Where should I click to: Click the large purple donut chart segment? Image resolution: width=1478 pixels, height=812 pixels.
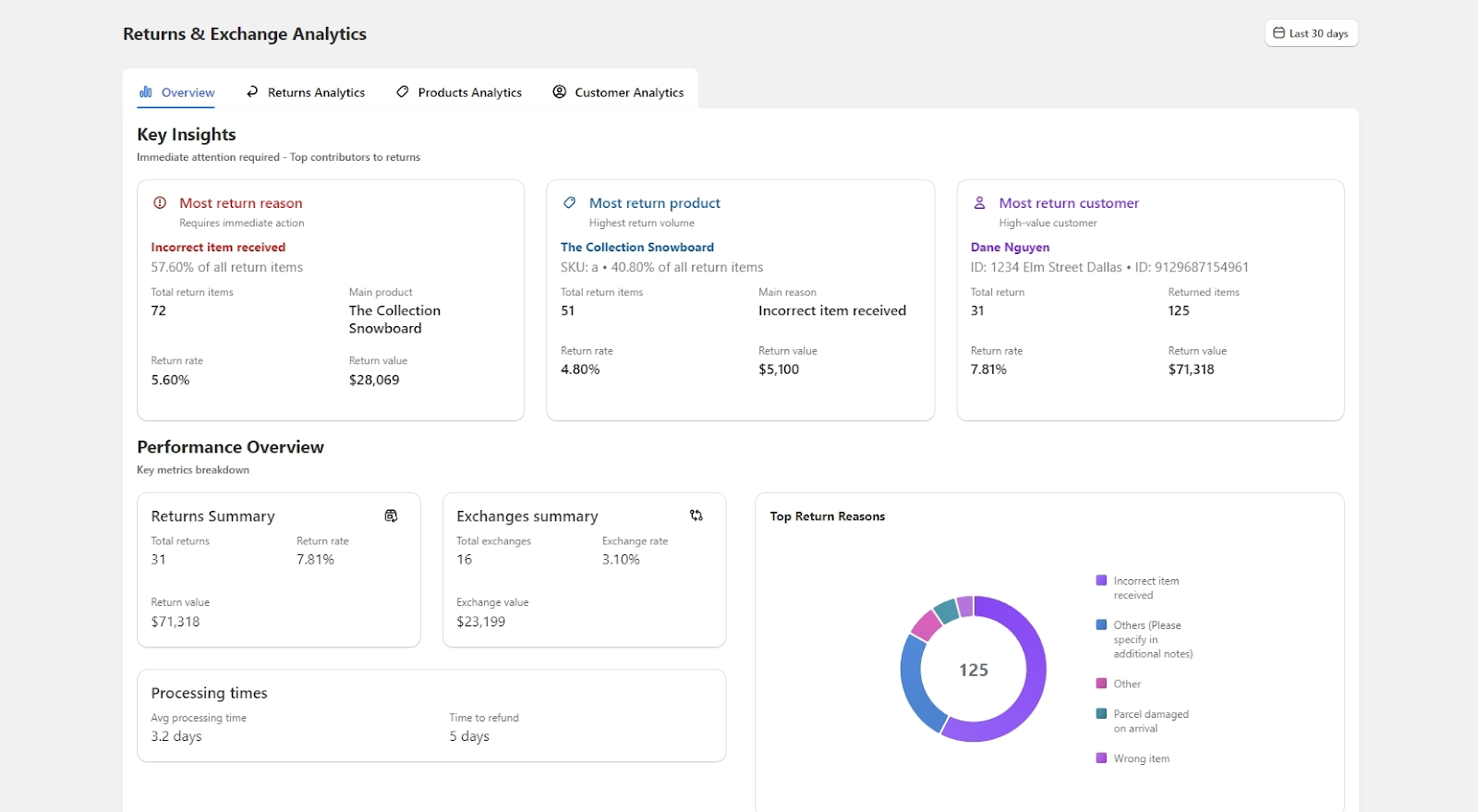coord(1036,679)
